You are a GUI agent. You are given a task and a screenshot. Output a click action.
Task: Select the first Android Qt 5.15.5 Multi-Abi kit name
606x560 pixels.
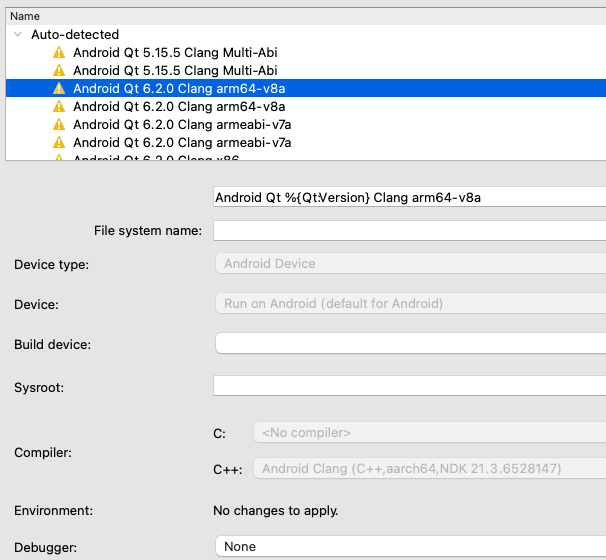[175, 52]
